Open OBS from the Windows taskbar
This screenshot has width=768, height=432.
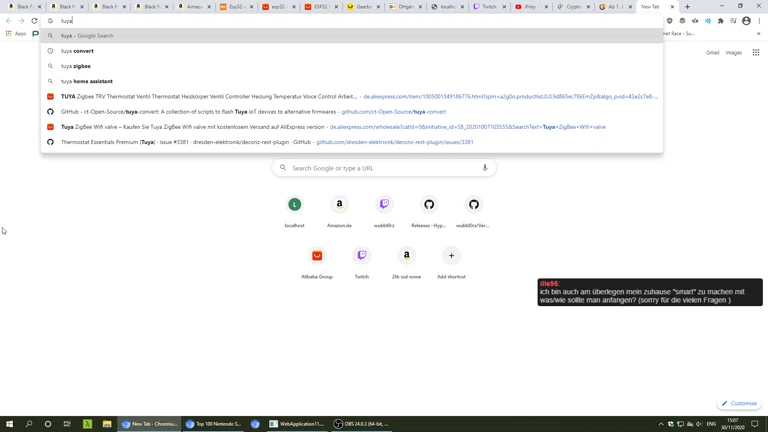tap(360, 424)
